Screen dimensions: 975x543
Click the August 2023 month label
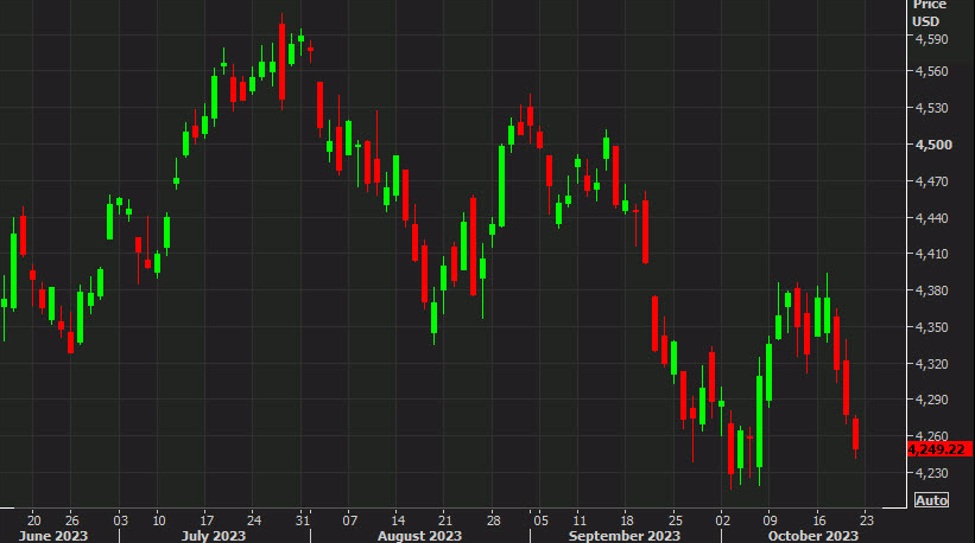[x=420, y=536]
